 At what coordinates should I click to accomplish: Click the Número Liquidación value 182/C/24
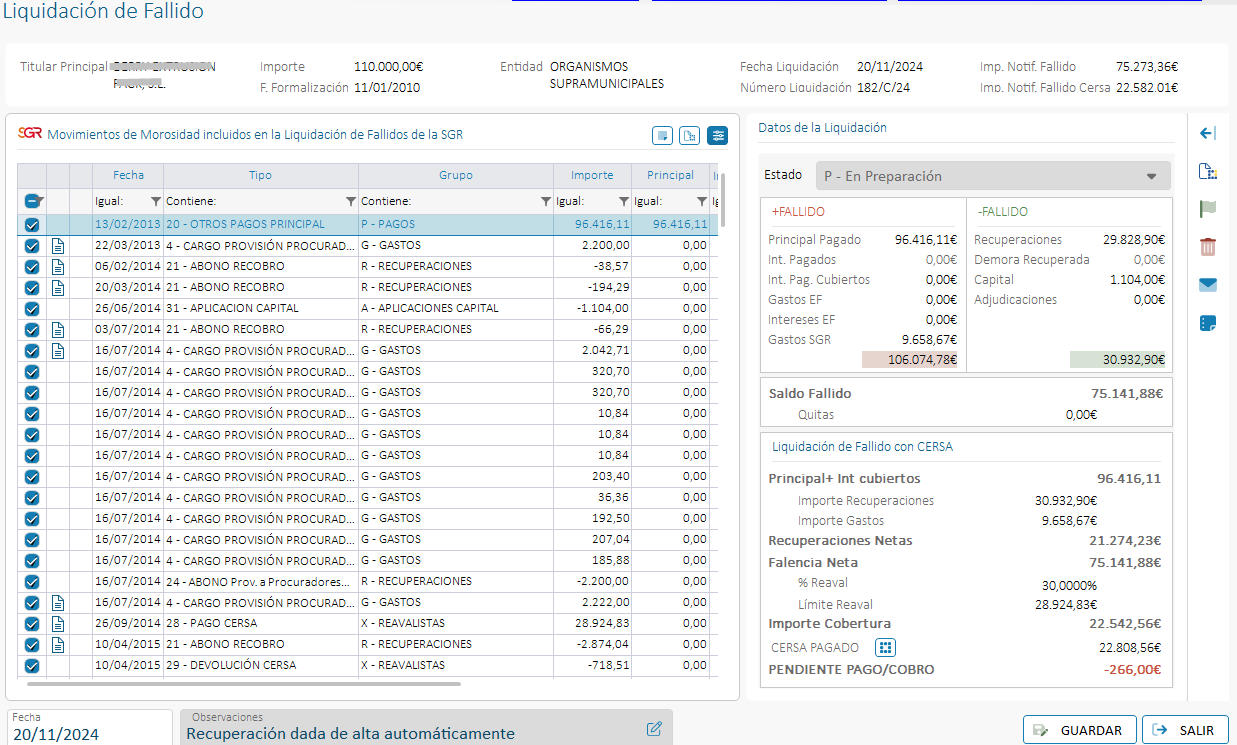click(884, 87)
